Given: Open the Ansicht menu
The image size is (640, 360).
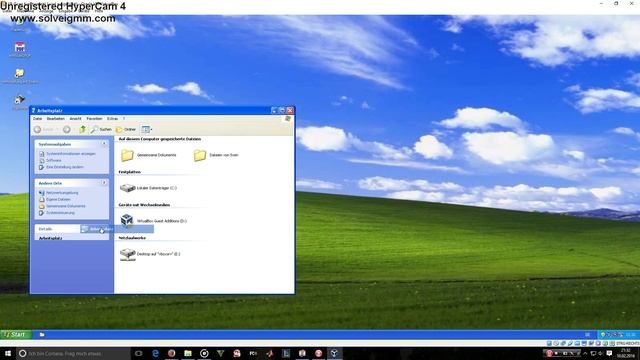Looking at the screenshot, I should click(76, 119).
